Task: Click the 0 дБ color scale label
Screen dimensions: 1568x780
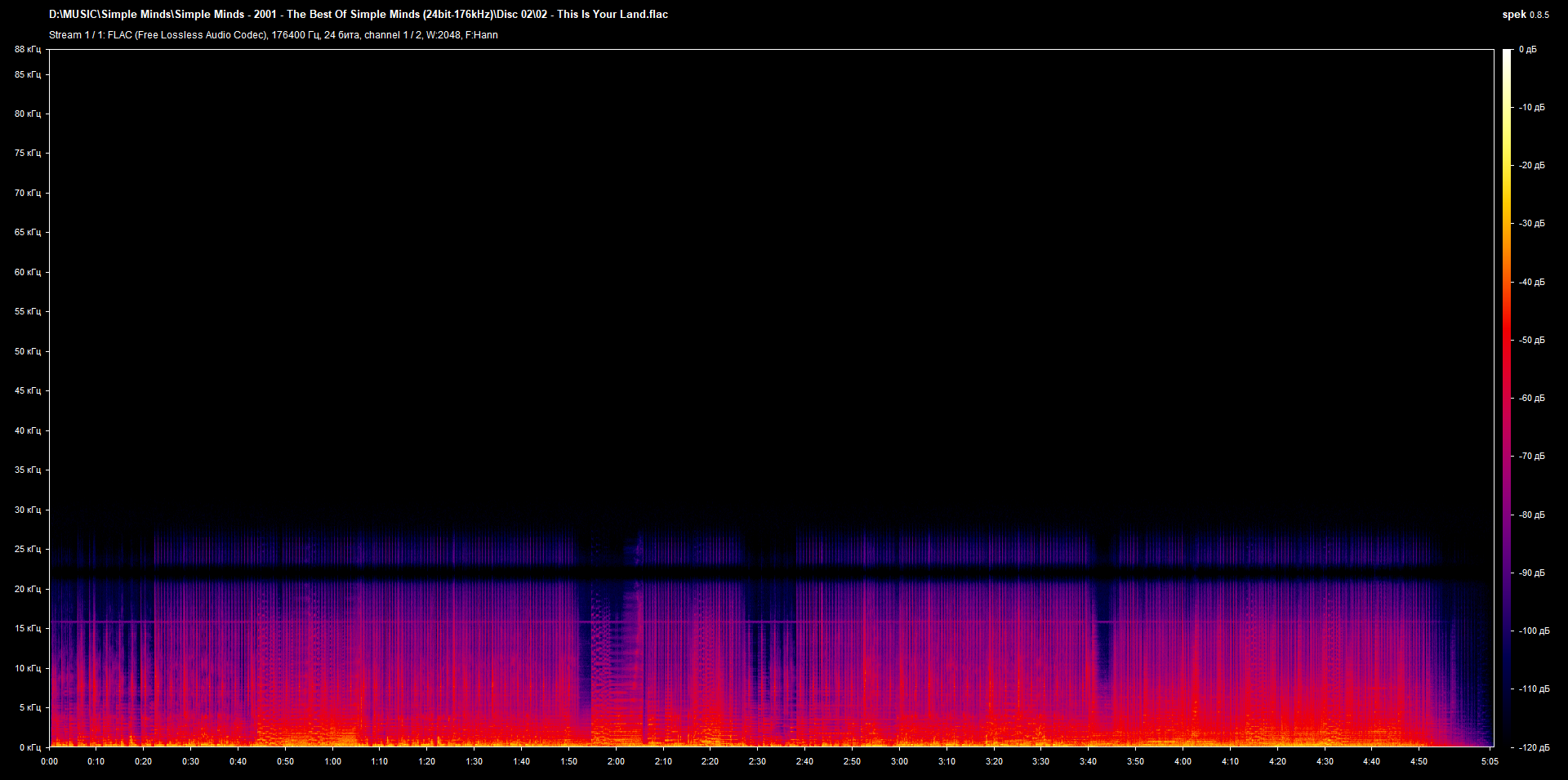Action: click(1528, 50)
